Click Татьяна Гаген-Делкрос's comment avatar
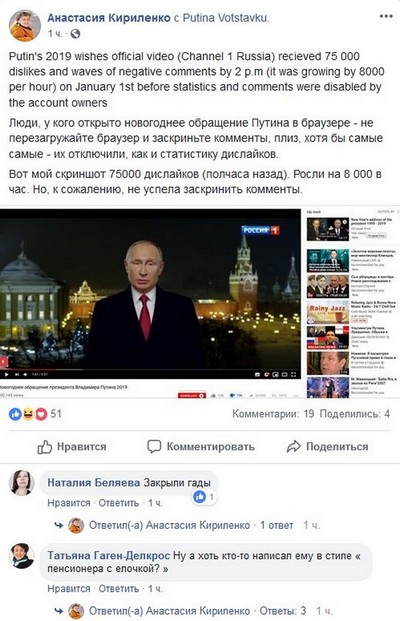 22,556
